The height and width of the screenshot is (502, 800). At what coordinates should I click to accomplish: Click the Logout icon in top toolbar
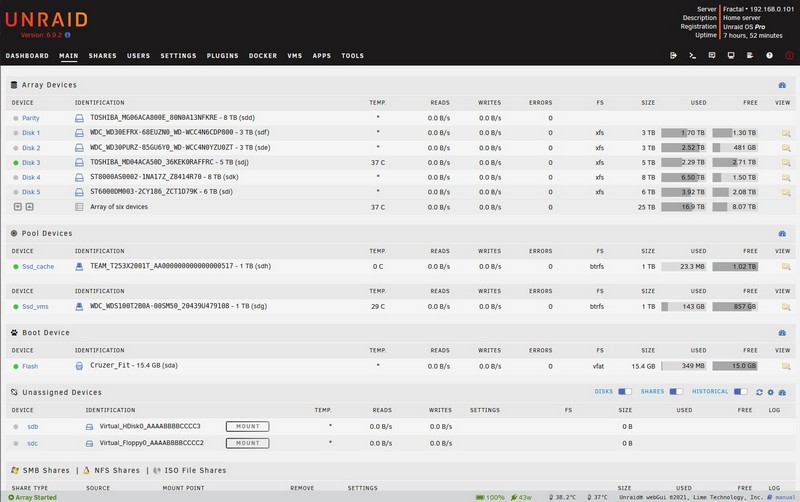coord(673,56)
